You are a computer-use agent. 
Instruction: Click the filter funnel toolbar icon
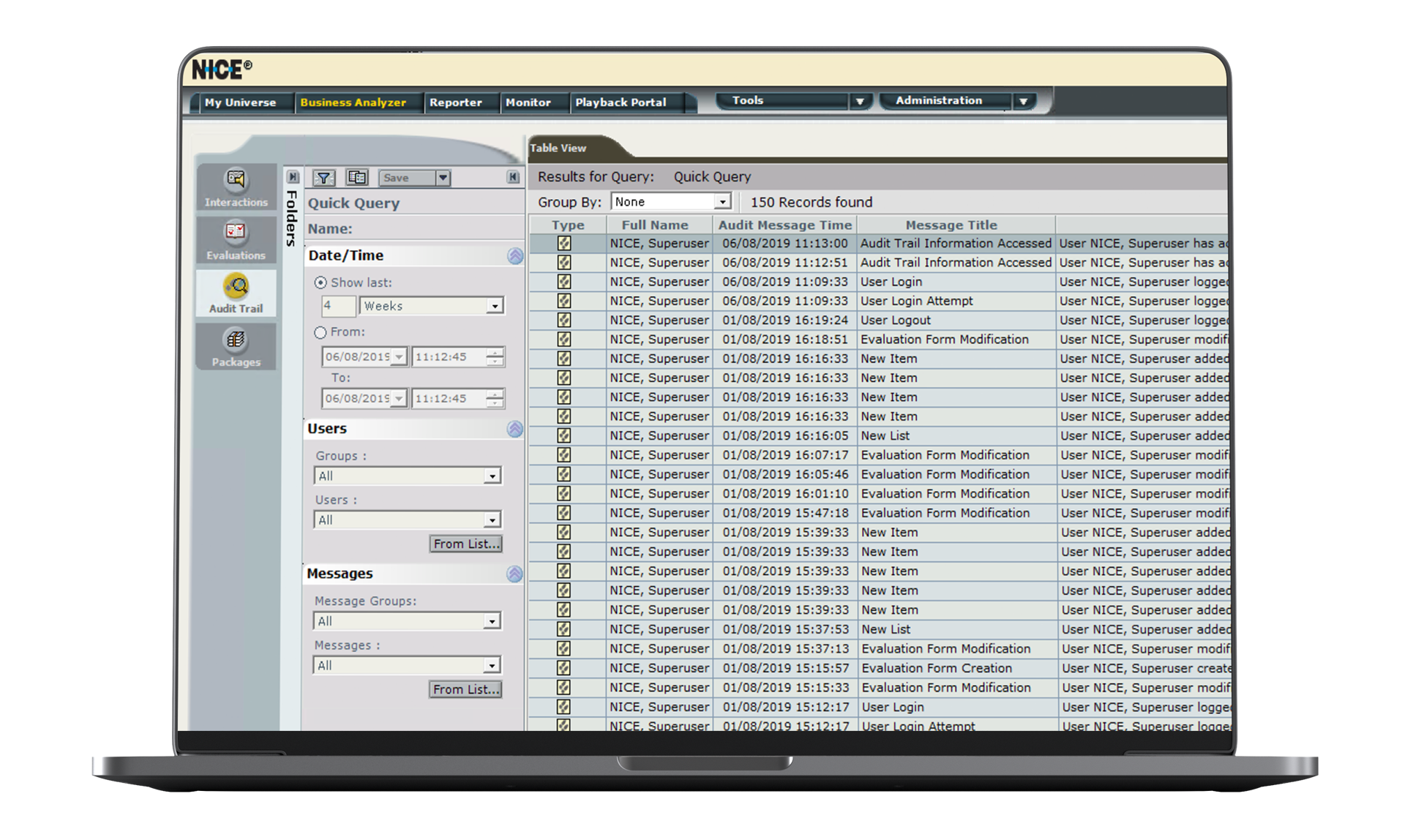(x=324, y=178)
